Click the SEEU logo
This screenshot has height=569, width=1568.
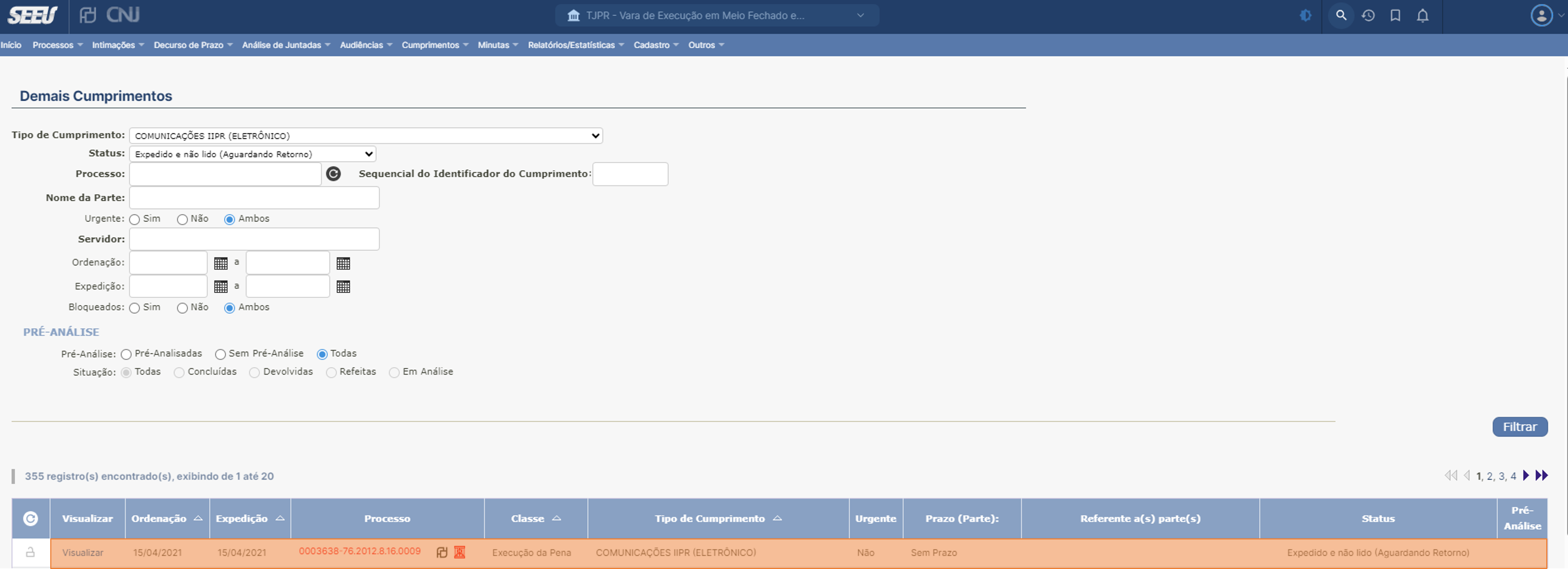click(32, 15)
